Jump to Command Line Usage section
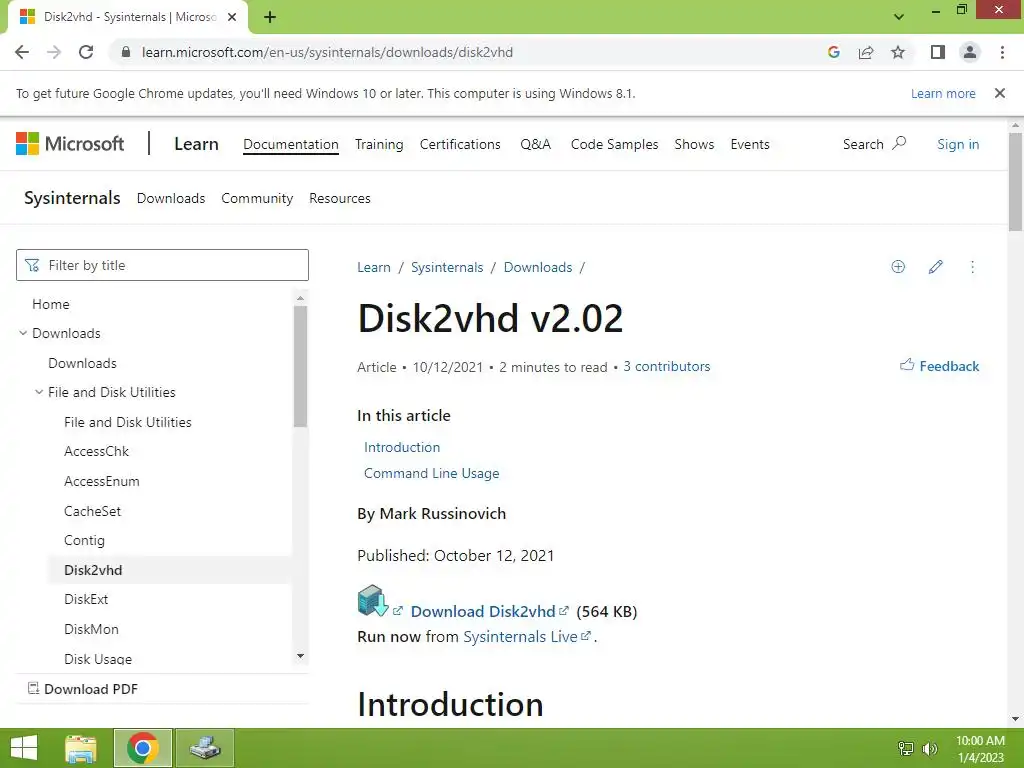 click(x=431, y=473)
